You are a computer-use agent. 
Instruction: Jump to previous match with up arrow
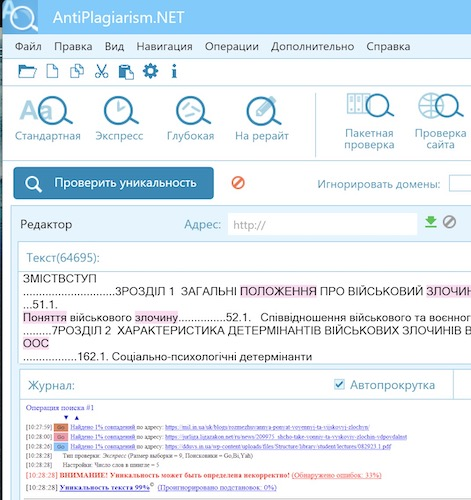pyautogui.click(x=77, y=418)
